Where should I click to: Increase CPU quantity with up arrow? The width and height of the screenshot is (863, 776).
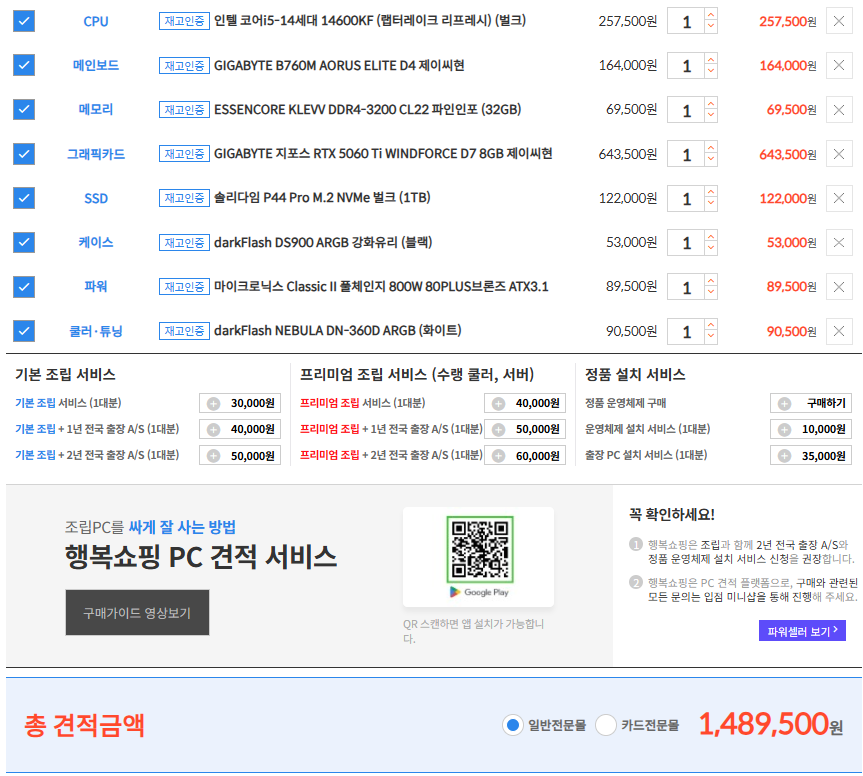coord(711,15)
